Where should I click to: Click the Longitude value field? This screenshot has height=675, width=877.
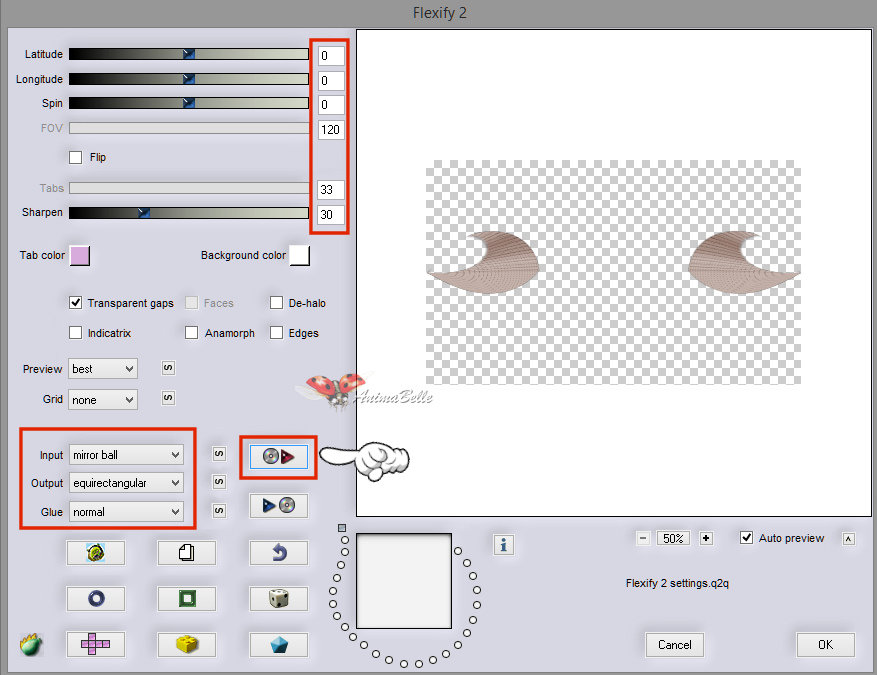click(331, 81)
